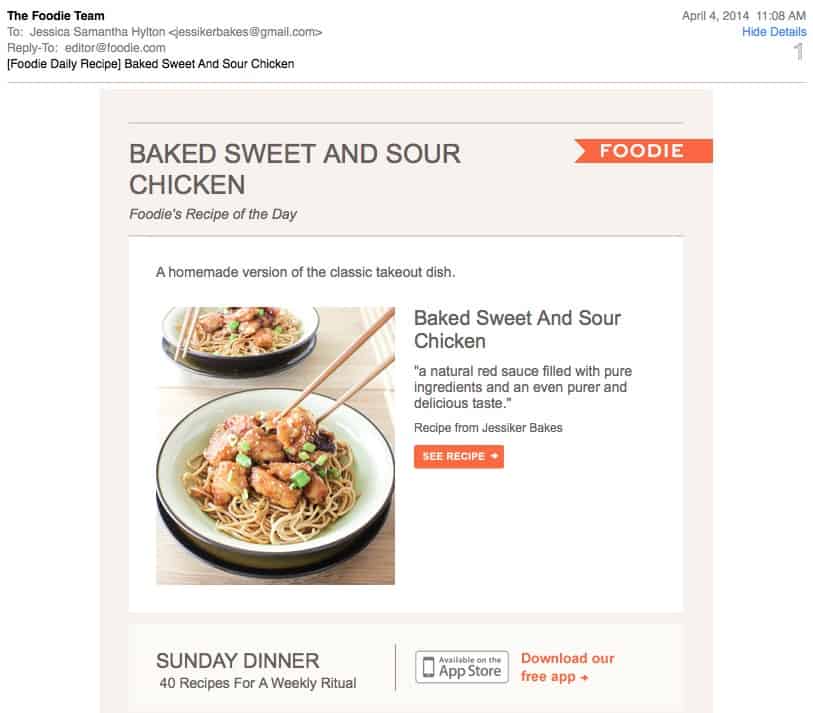
Task: Click the arrow beside Download our free app
Action: click(584, 678)
